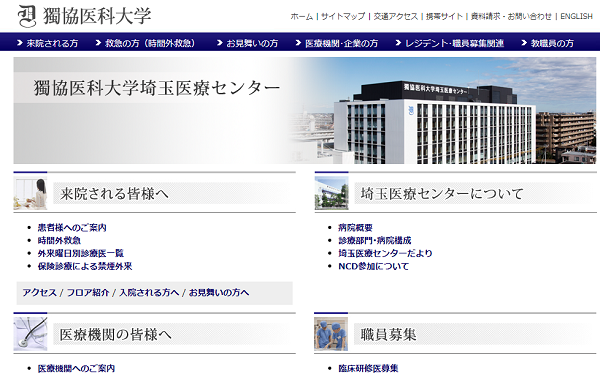This screenshot has height=374, width=600.
Task: Open NCD参加について link
Action: point(373,266)
